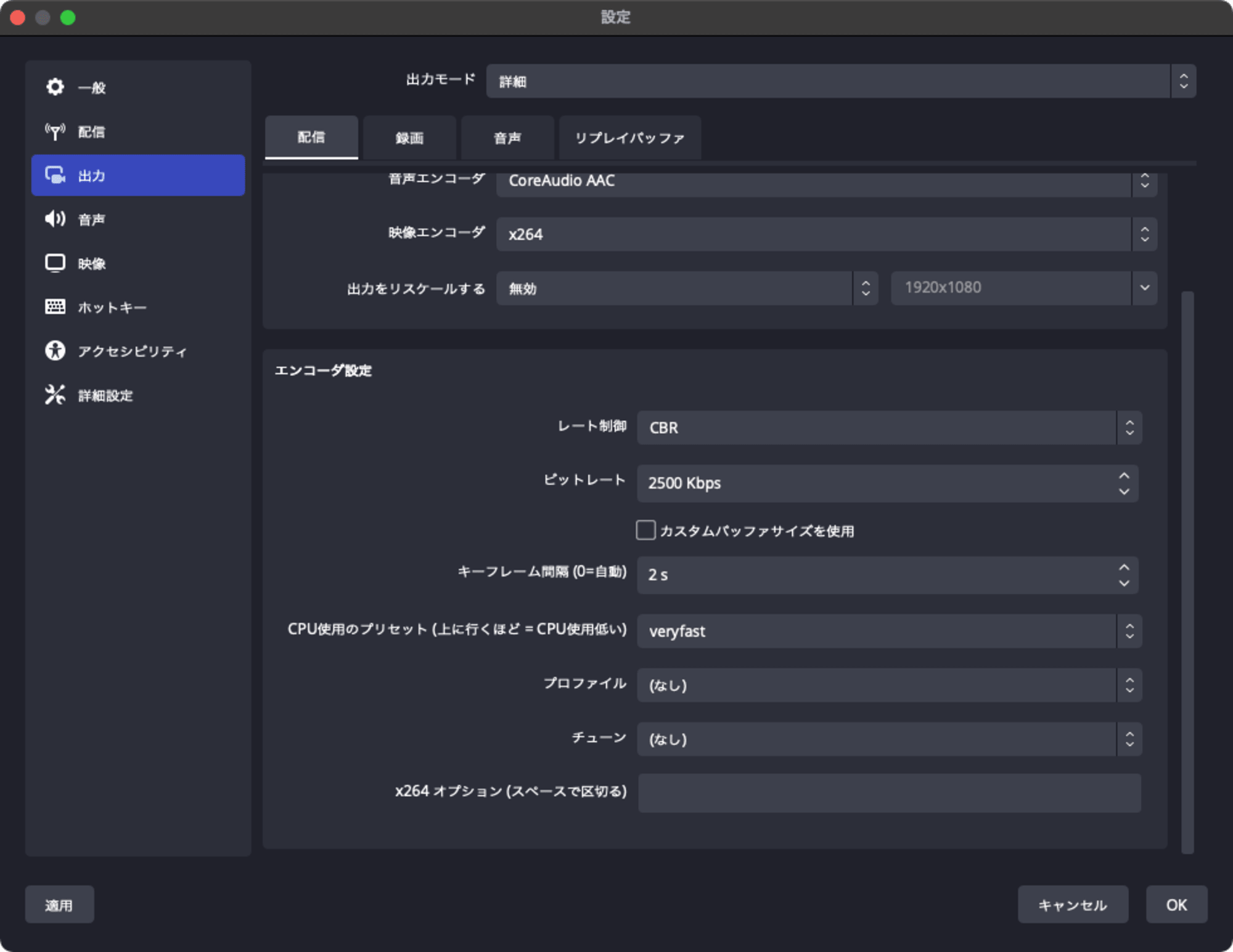Screen dimensions: 1233x952
Task: Open 詳細設定 settings page
Action: pos(138,395)
